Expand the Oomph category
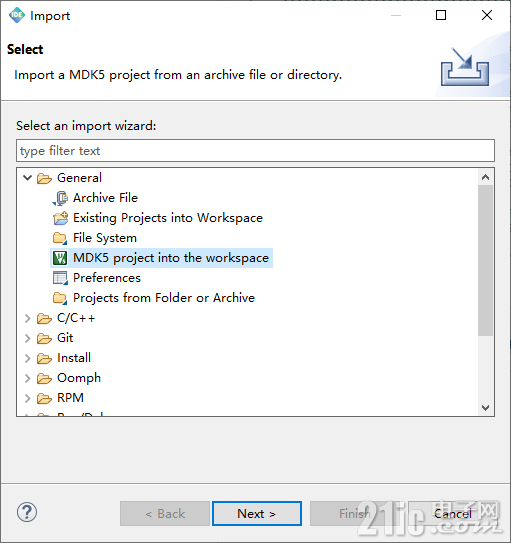The width and height of the screenshot is (511, 543). [27, 379]
